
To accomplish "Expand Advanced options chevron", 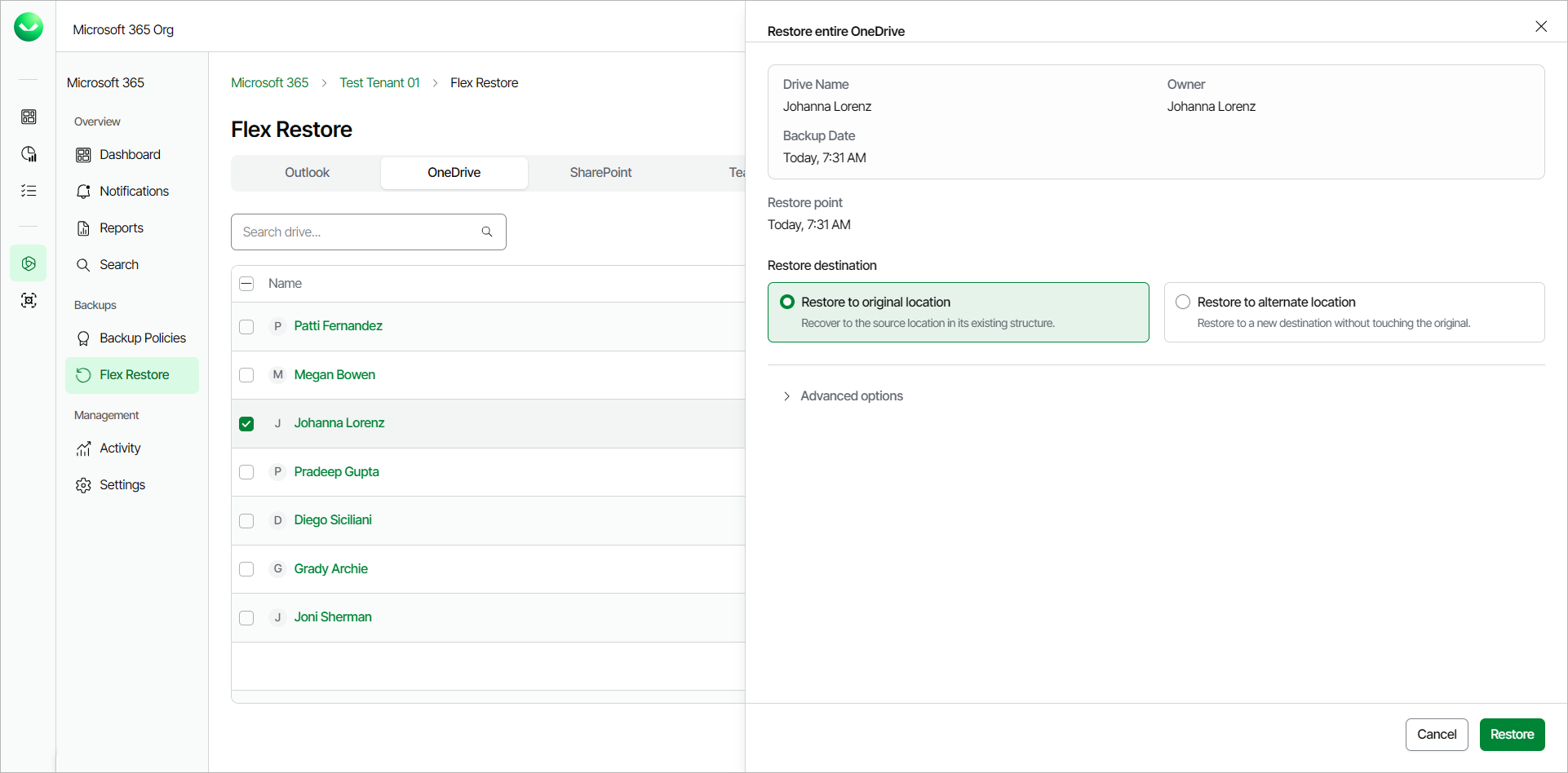I will tap(786, 396).
